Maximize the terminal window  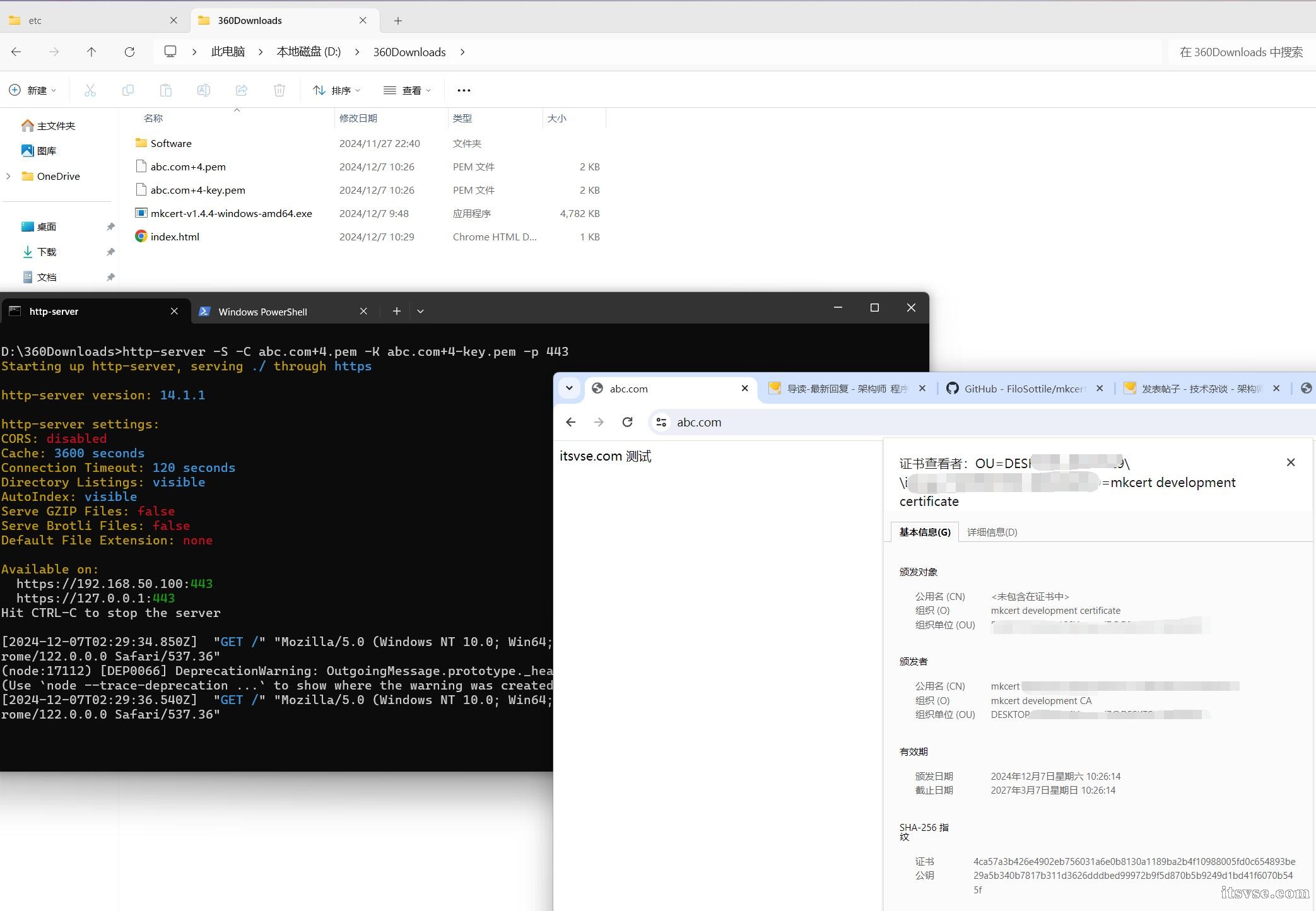pyautogui.click(x=874, y=307)
